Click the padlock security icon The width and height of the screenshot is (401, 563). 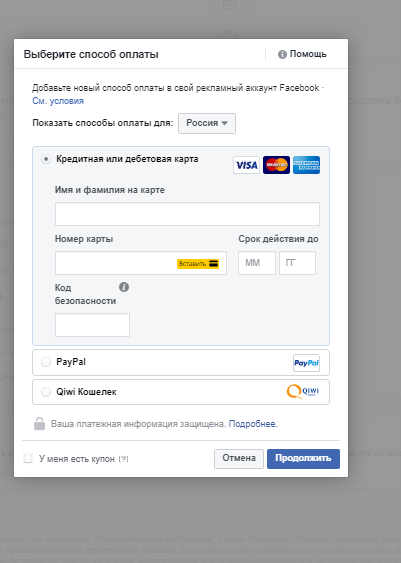pyautogui.click(x=39, y=423)
